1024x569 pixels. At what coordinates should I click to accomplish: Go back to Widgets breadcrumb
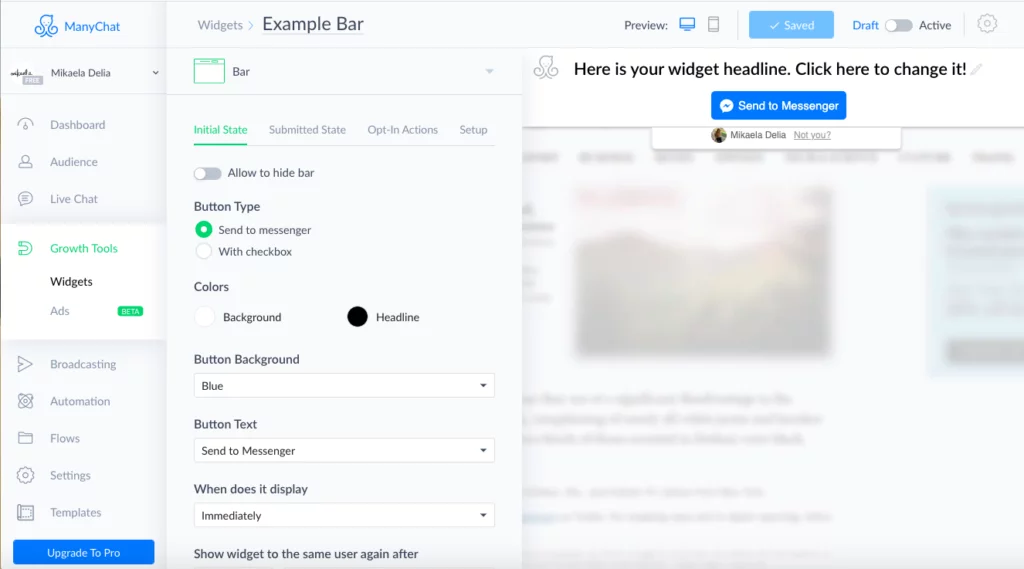click(220, 25)
